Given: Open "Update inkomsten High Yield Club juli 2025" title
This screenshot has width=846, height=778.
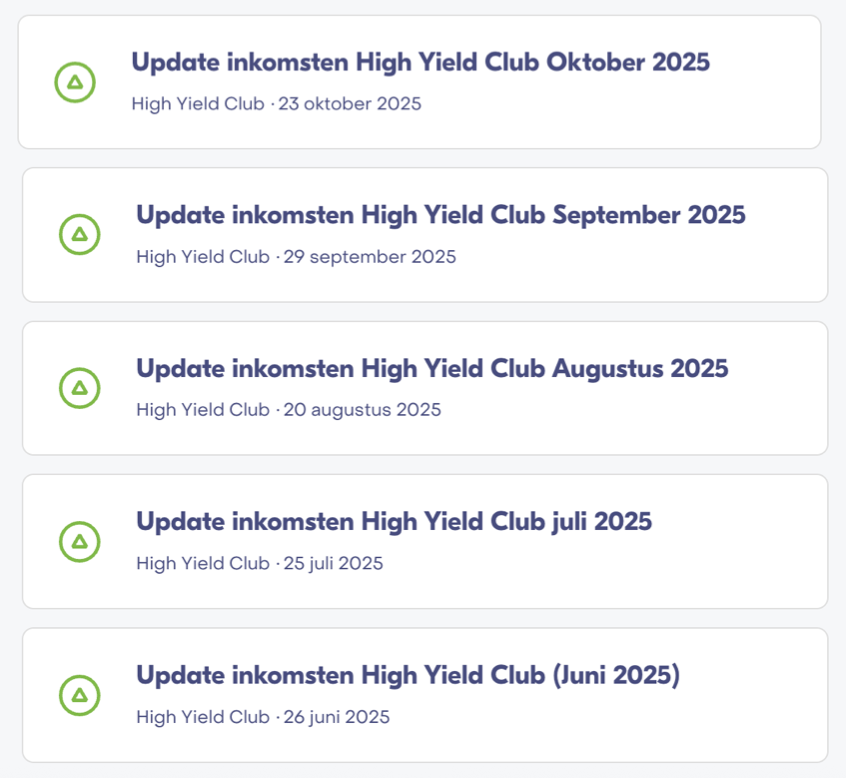Looking at the screenshot, I should [x=394, y=521].
